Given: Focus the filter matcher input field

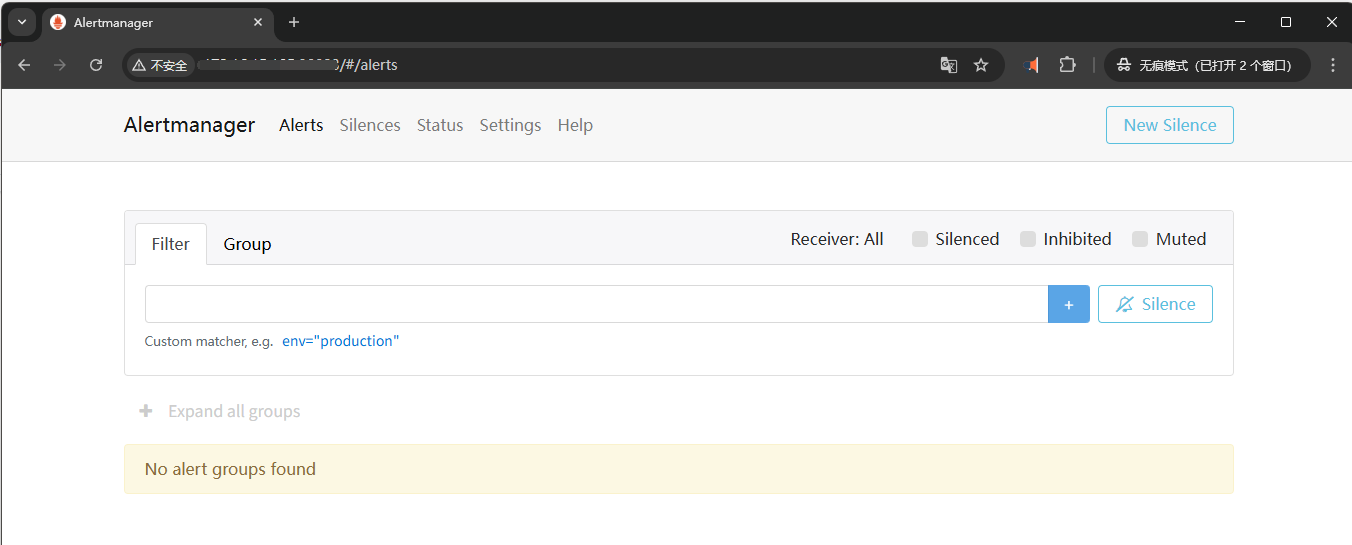Looking at the screenshot, I should (x=597, y=304).
